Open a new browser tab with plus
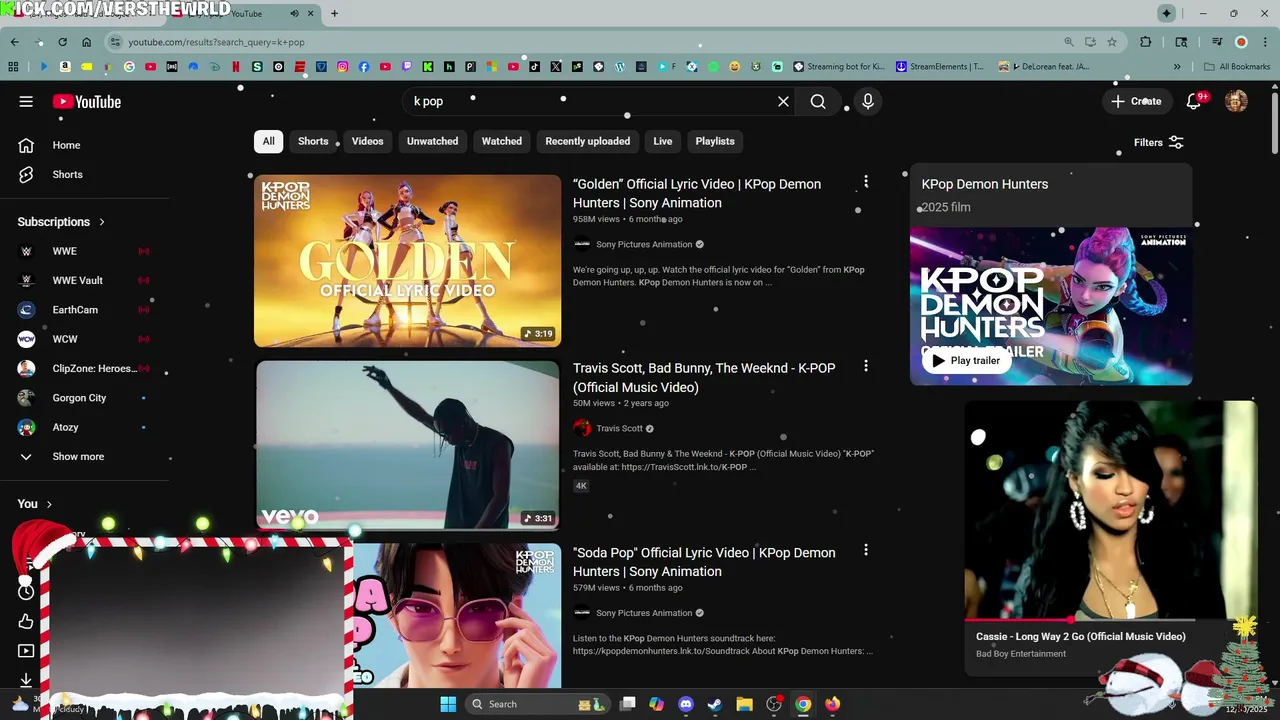The image size is (1280, 720). point(334,13)
